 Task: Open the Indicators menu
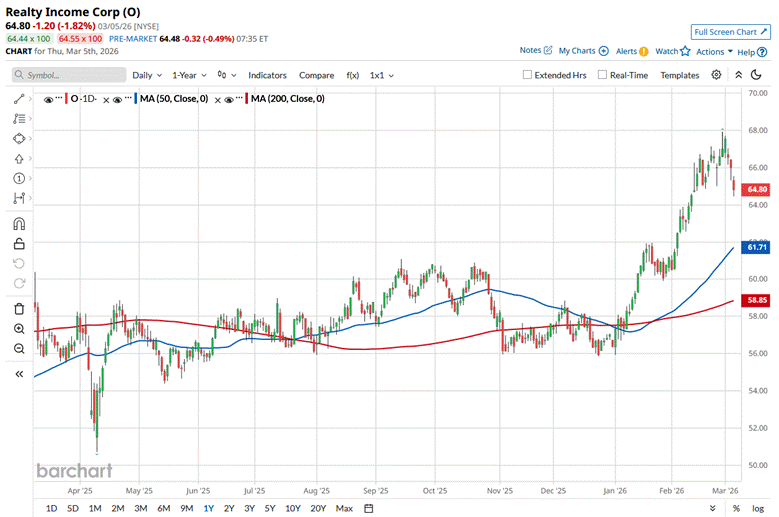[267, 75]
